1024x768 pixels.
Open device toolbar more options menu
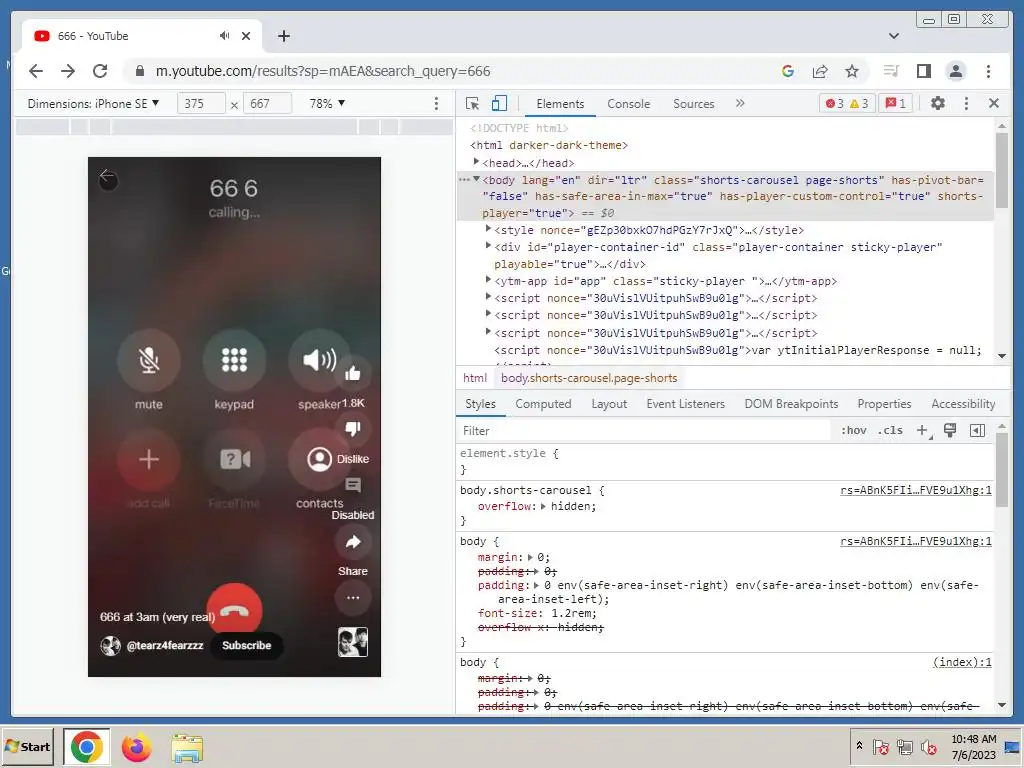coord(436,103)
